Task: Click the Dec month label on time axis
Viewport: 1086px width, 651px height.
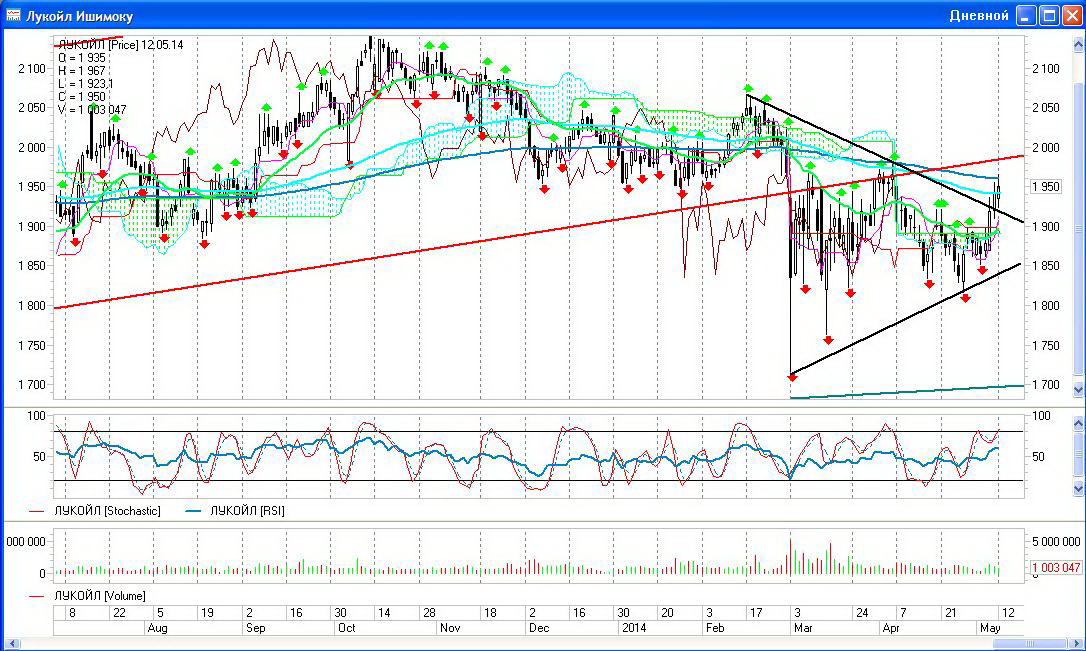Action: [x=539, y=628]
